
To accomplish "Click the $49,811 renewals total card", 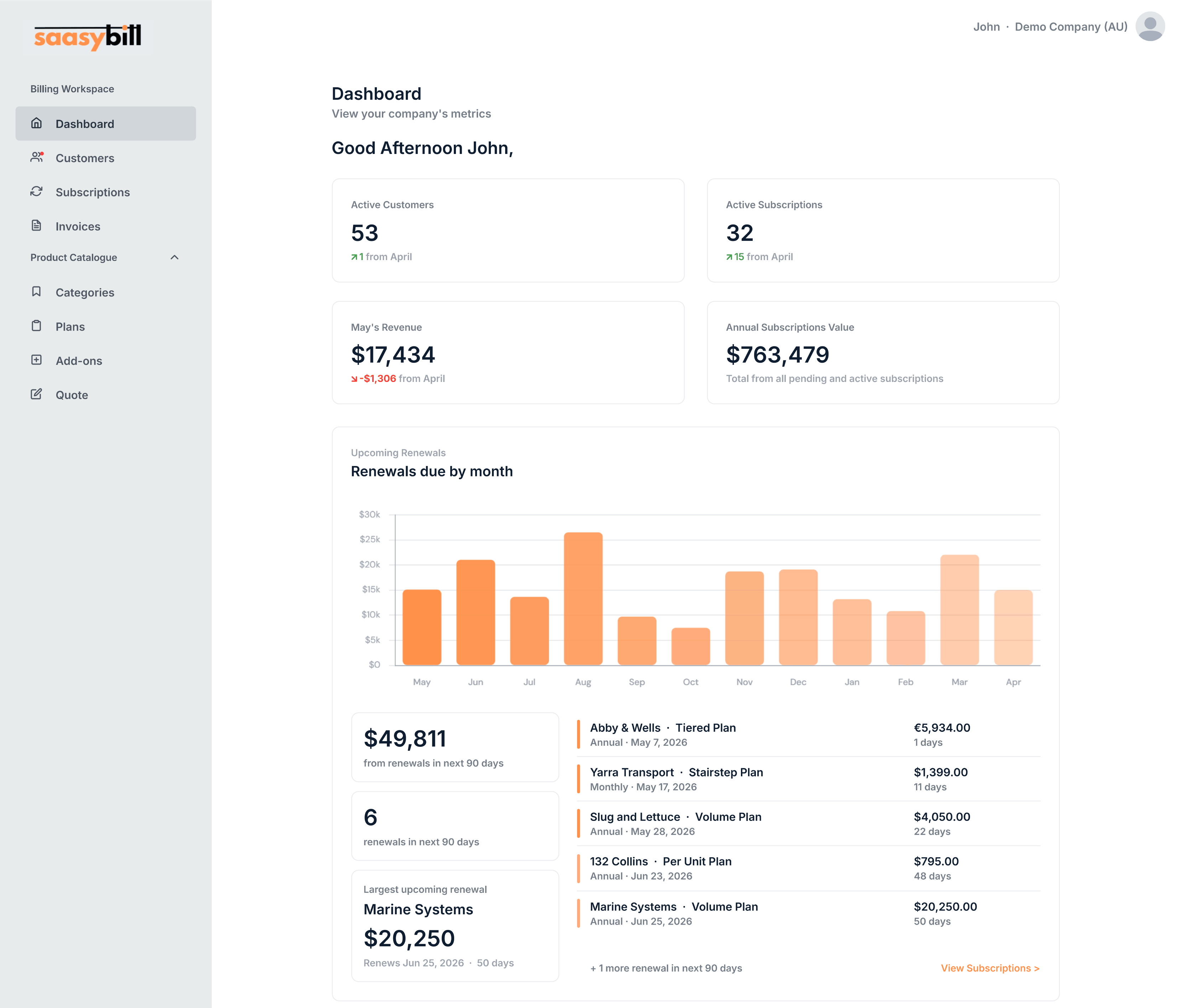I will coord(455,747).
